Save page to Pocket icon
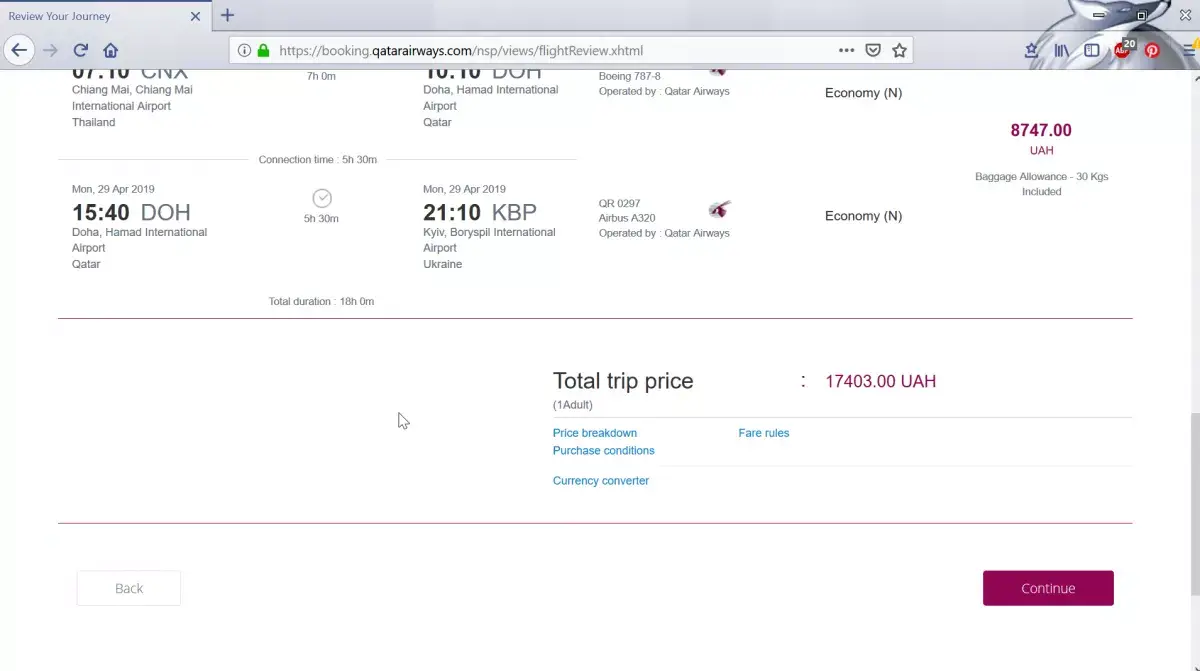 click(x=872, y=50)
